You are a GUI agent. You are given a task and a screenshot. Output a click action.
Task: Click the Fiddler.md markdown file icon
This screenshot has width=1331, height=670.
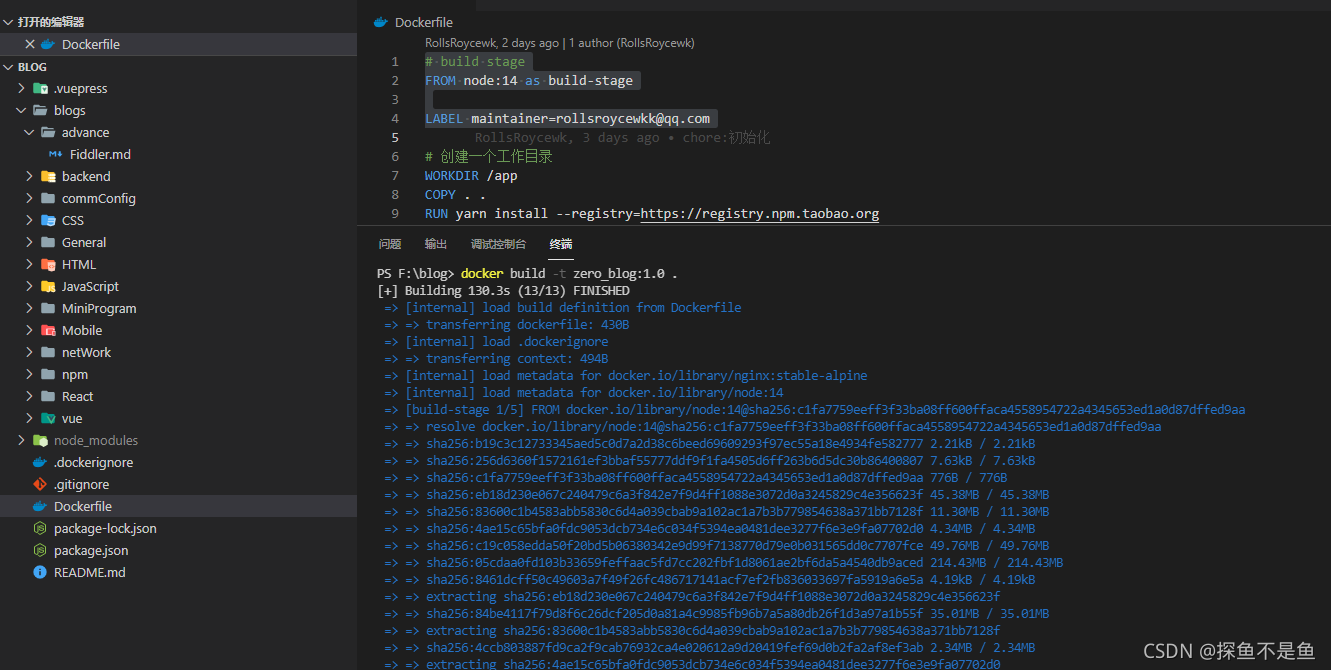pos(56,154)
